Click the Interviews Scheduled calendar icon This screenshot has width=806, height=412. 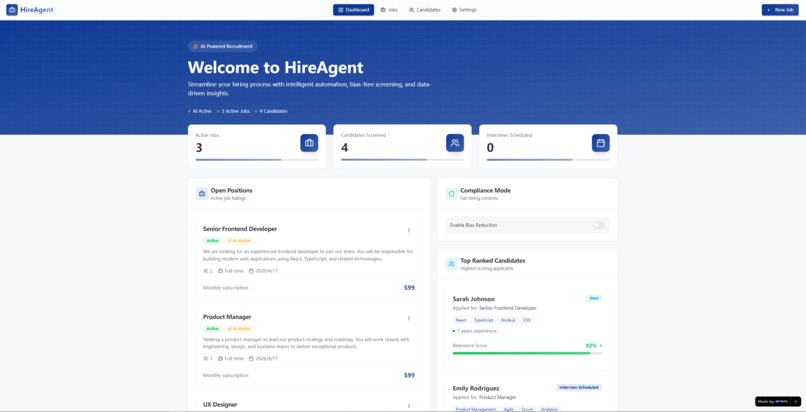coord(600,143)
